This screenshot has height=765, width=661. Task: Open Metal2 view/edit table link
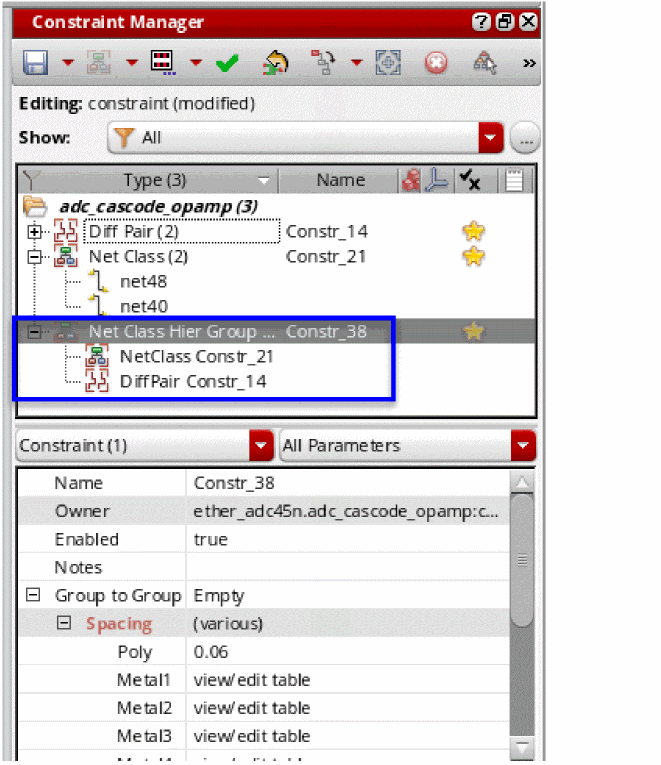coord(252,708)
